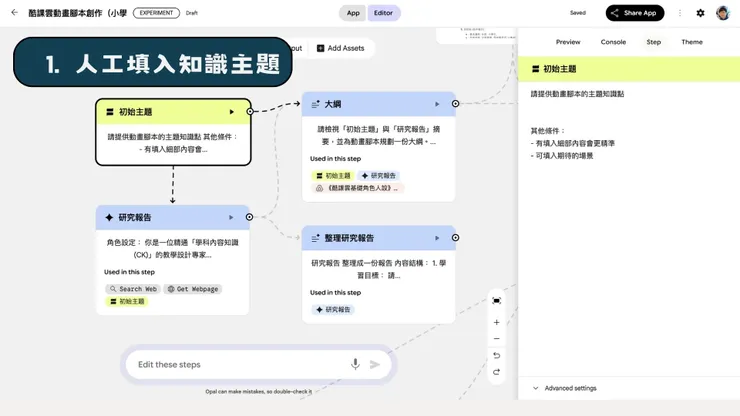Click the send arrow icon
This screenshot has width=740, height=416.
pyautogui.click(x=375, y=365)
